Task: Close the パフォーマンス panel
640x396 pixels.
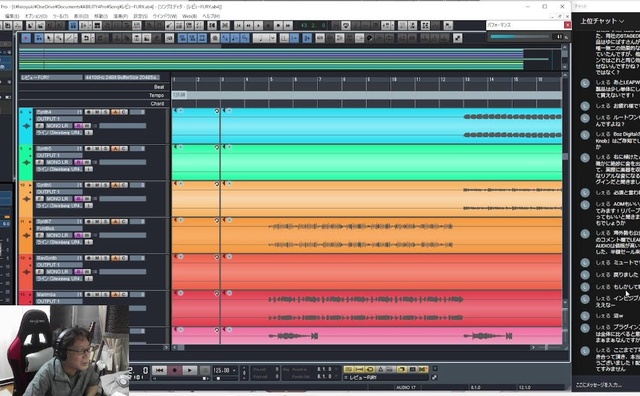Action: [567, 25]
